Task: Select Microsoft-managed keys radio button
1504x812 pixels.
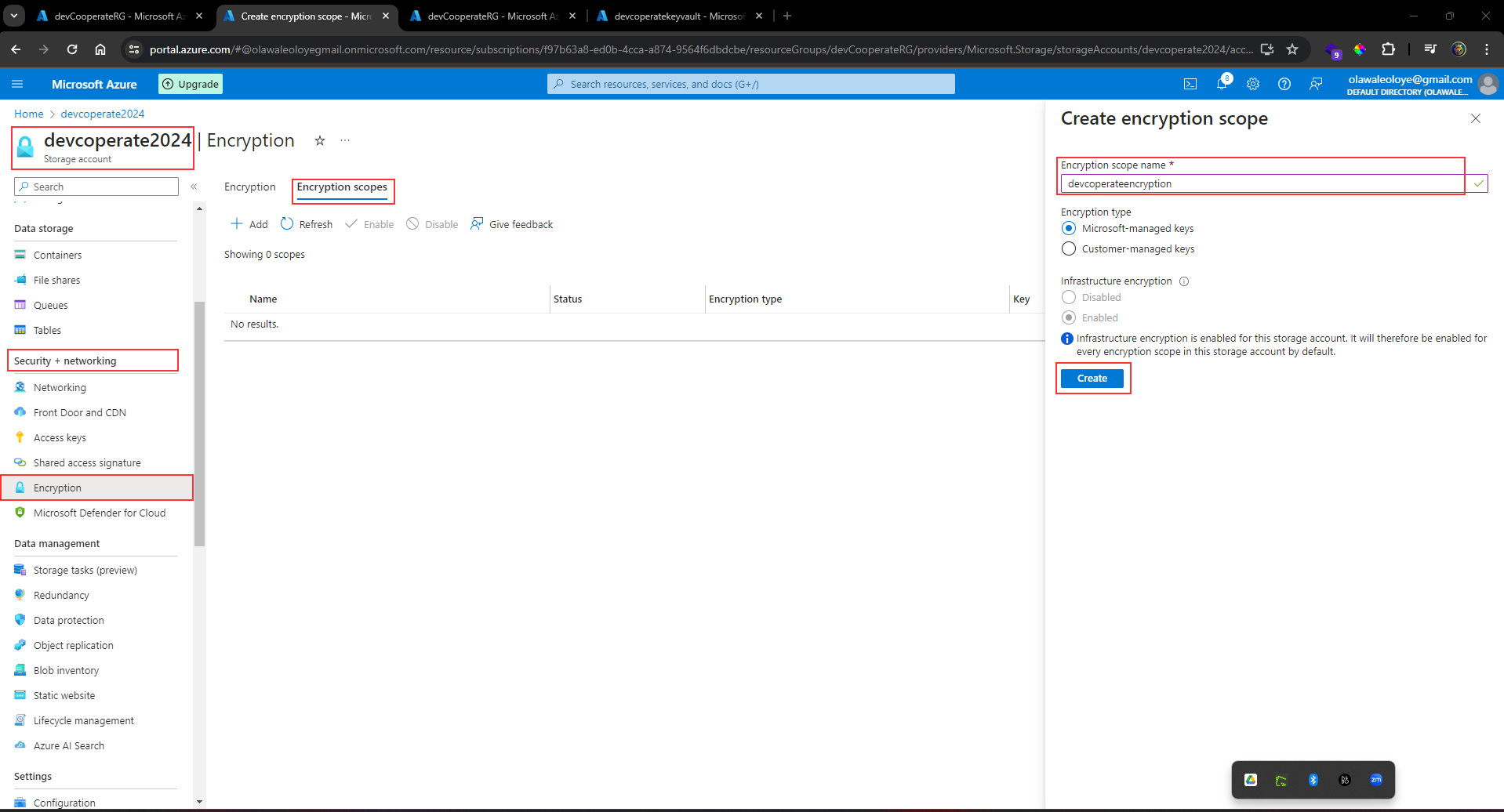Action: click(1069, 228)
